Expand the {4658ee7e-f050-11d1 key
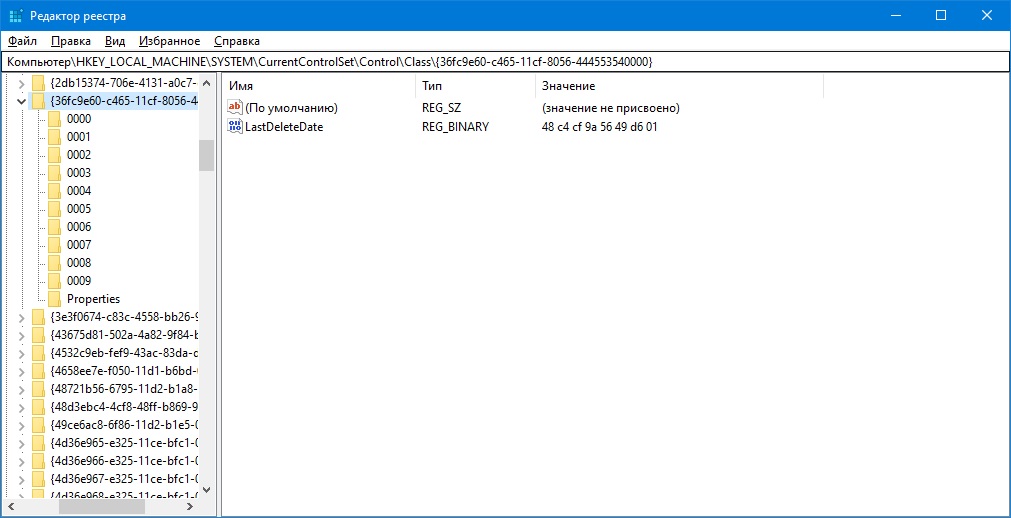The height and width of the screenshot is (518, 1011). (x=21, y=371)
